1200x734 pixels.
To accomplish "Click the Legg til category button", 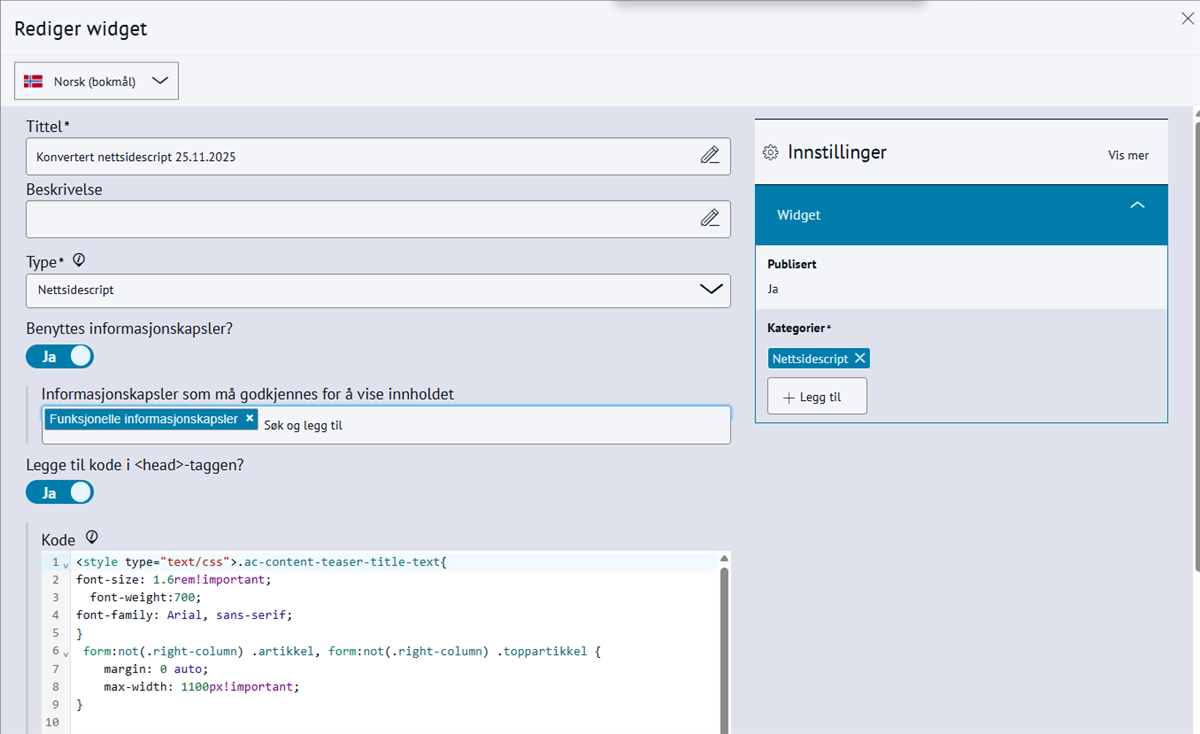I will click(816, 397).
